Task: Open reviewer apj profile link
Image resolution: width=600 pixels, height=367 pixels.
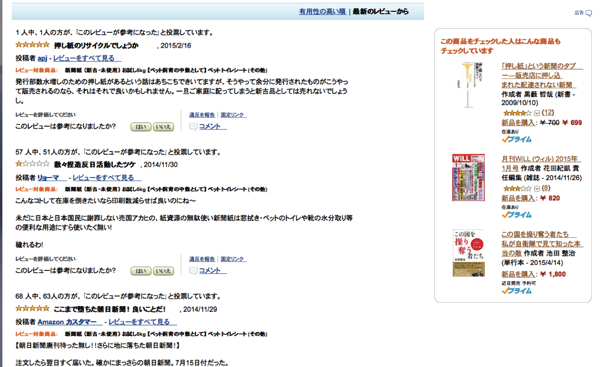Action: (x=42, y=58)
